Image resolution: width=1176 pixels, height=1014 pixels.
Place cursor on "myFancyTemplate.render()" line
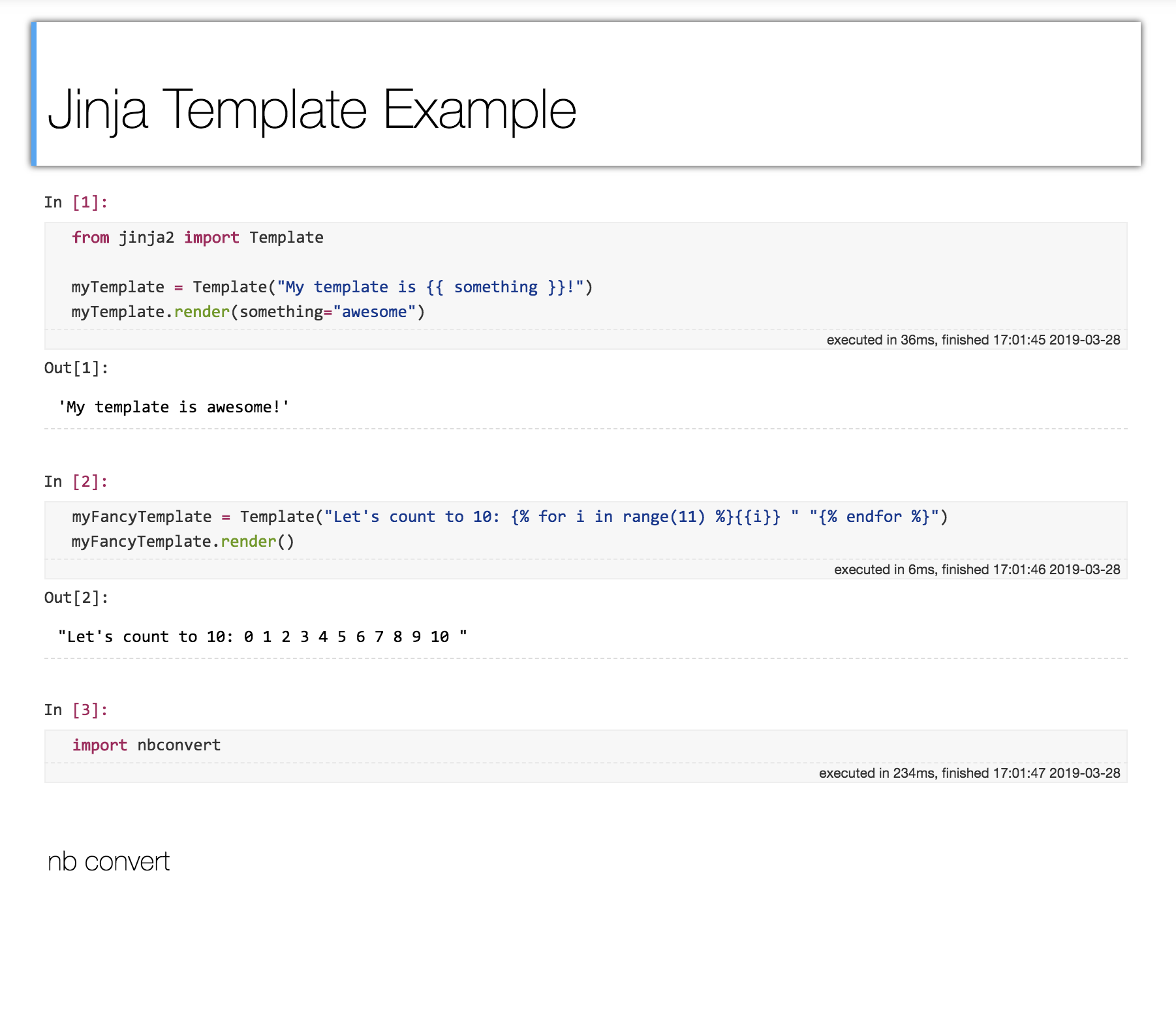pyautogui.click(x=183, y=542)
